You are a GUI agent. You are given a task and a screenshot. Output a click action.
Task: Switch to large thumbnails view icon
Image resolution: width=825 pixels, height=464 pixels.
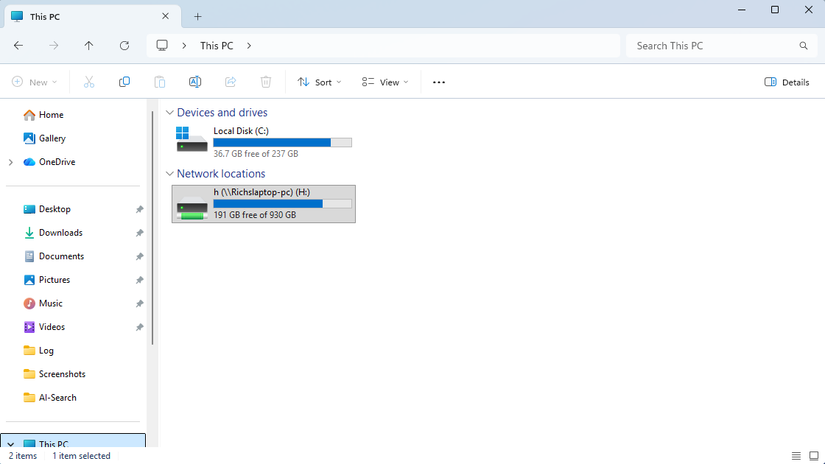coord(813,456)
